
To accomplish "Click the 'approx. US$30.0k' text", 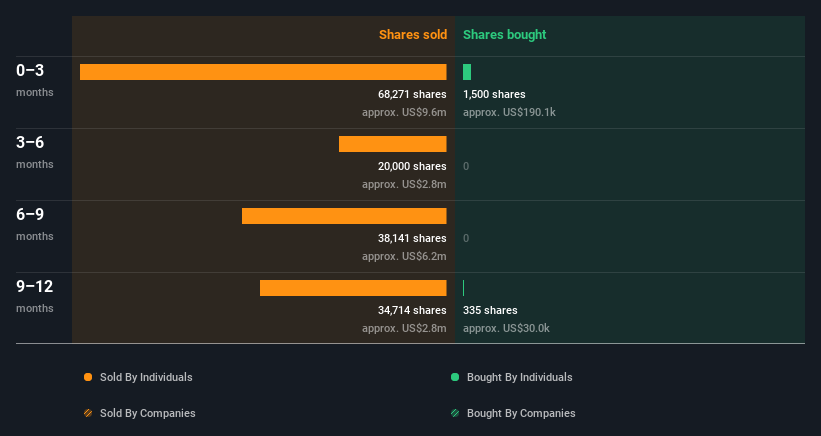I will [x=506, y=329].
